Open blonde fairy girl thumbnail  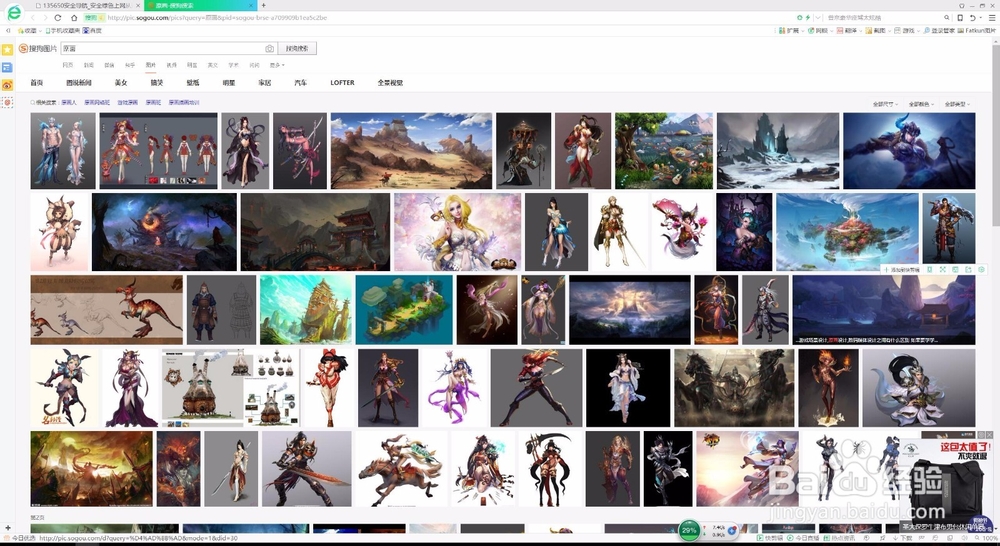(457, 232)
